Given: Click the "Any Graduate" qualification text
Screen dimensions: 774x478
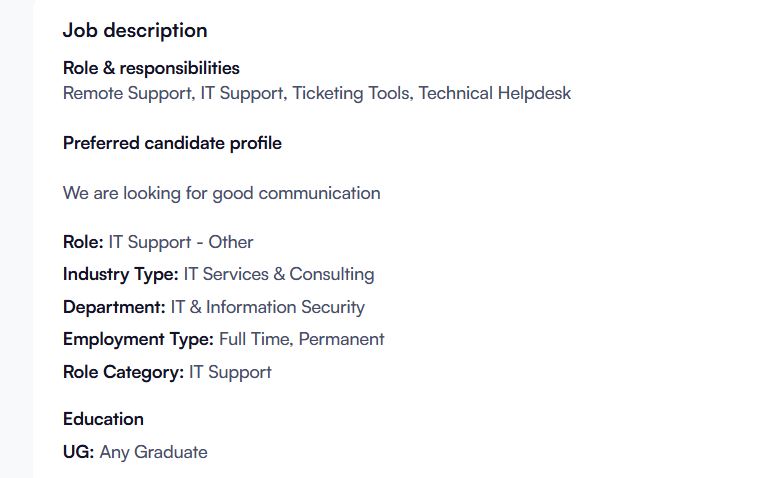Looking at the screenshot, I should 153,452.
